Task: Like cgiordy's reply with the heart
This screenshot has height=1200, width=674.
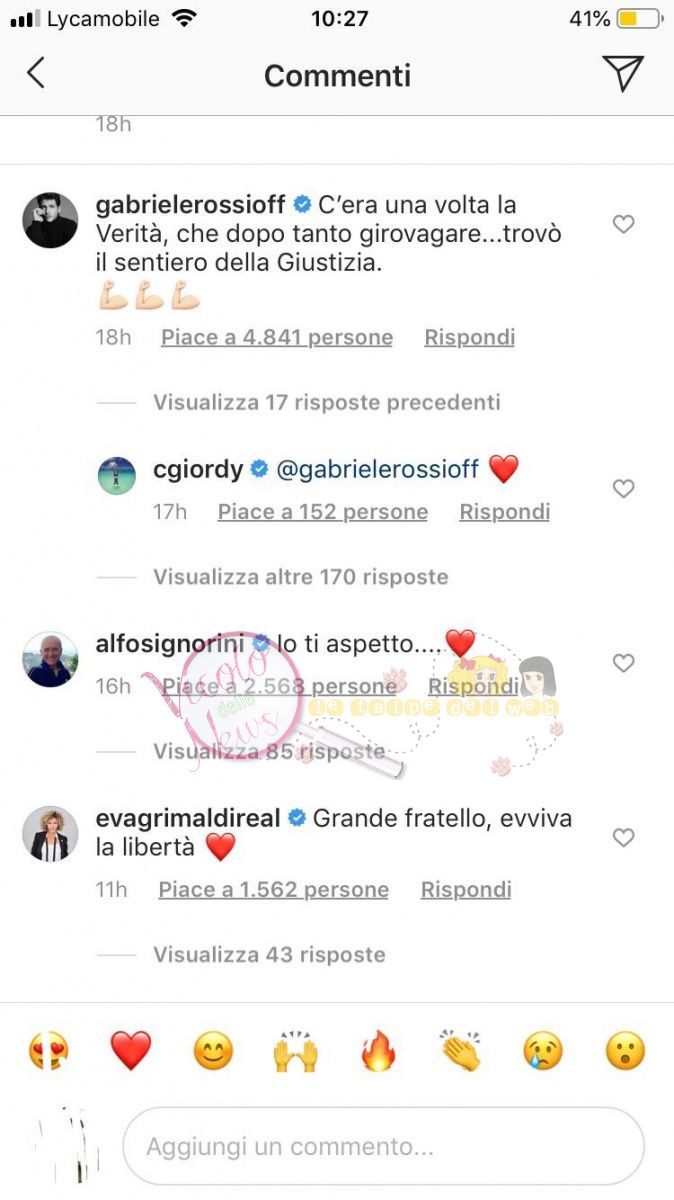Action: [x=623, y=488]
